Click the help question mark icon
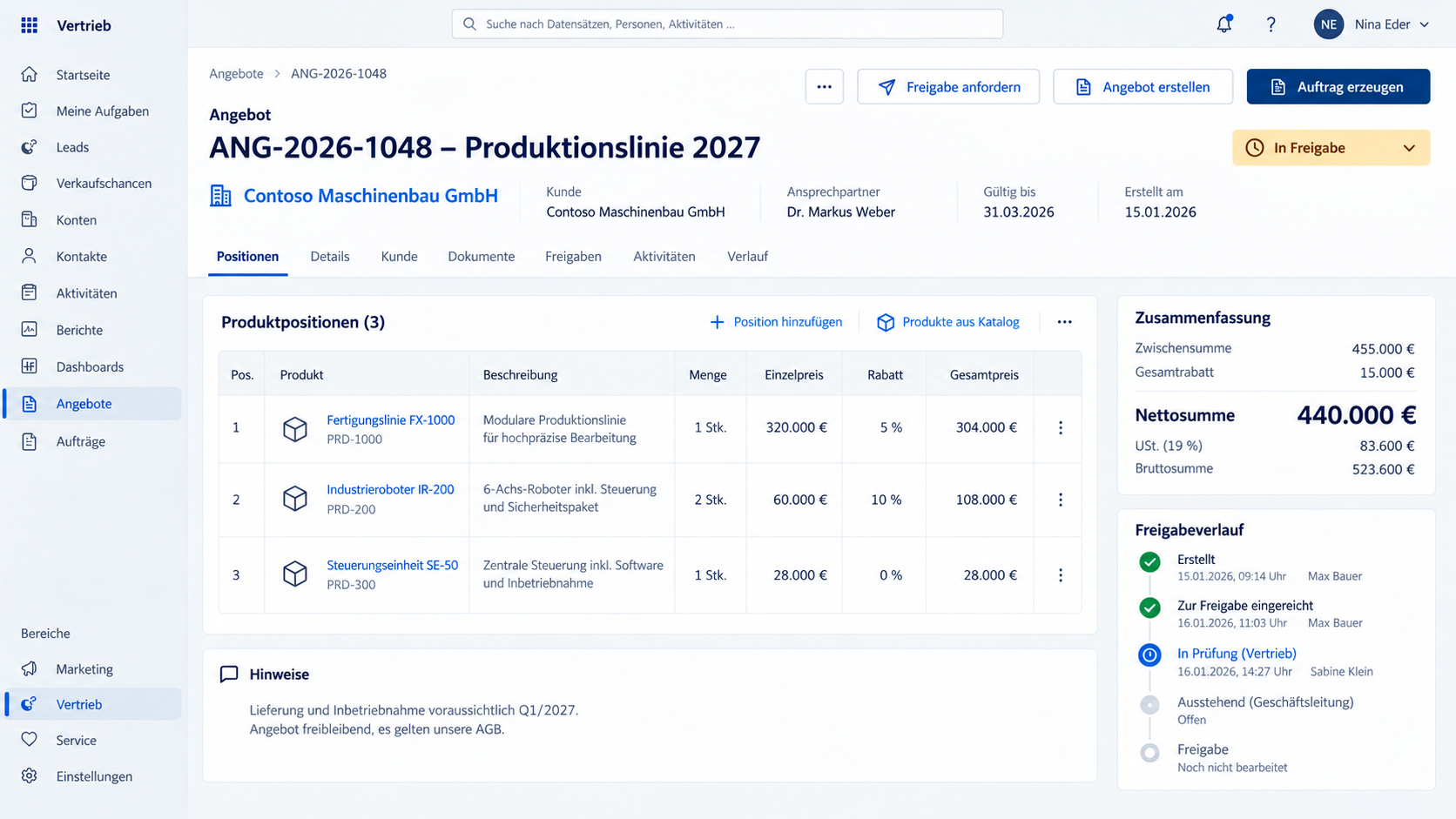The image size is (1456, 819). point(1271,24)
